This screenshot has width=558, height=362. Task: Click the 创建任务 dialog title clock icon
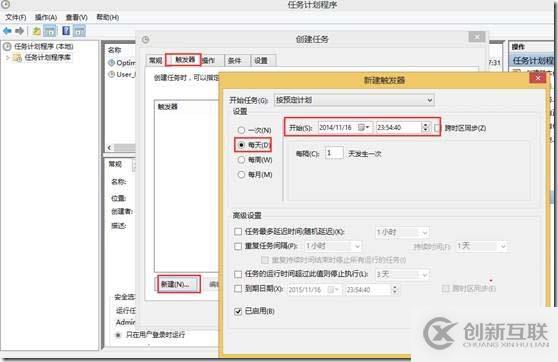pos(145,40)
